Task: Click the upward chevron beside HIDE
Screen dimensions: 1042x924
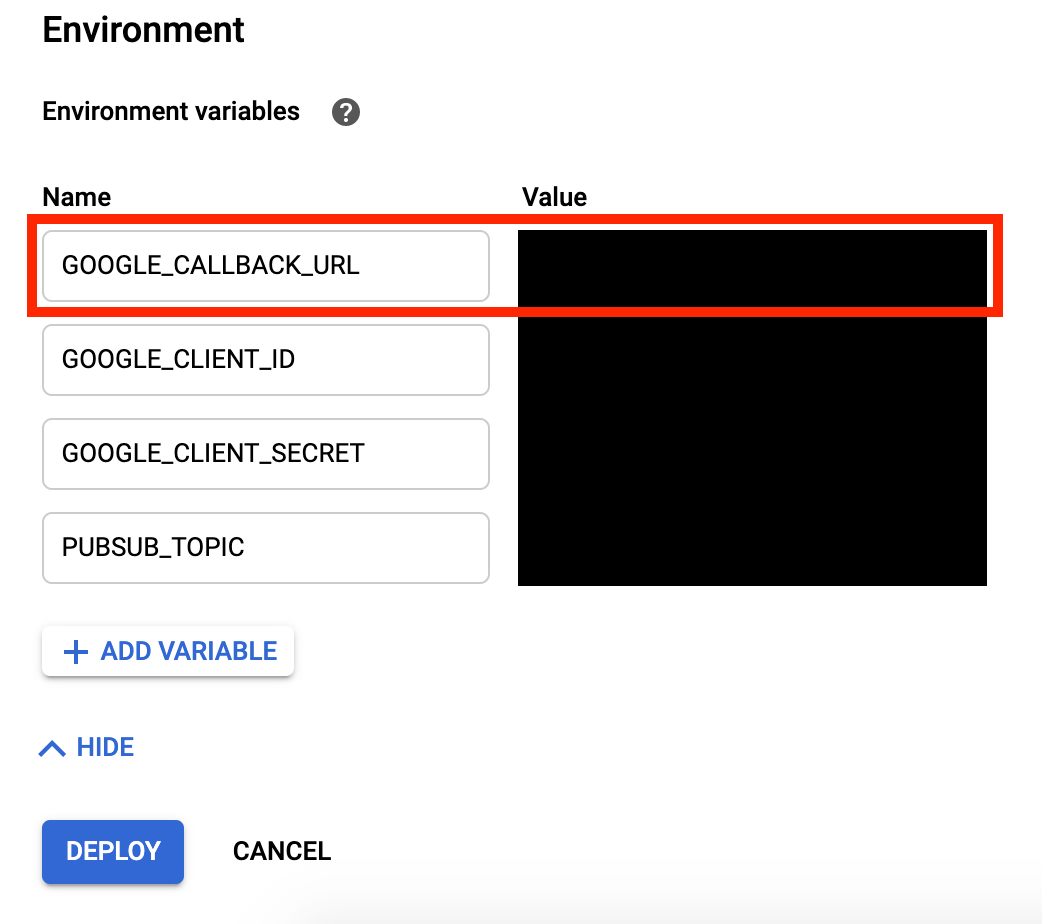Action: point(52,748)
